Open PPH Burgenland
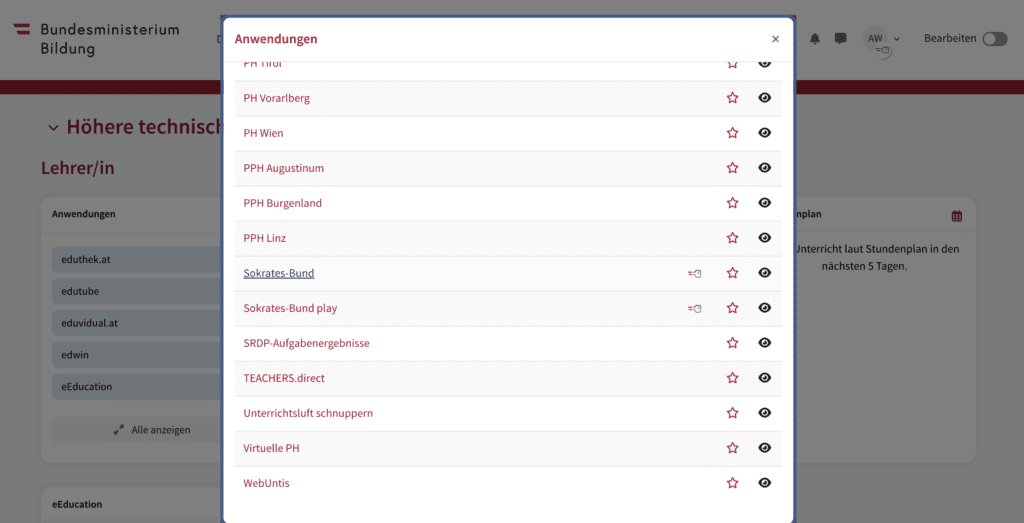The height and width of the screenshot is (523, 1024). click(x=282, y=203)
